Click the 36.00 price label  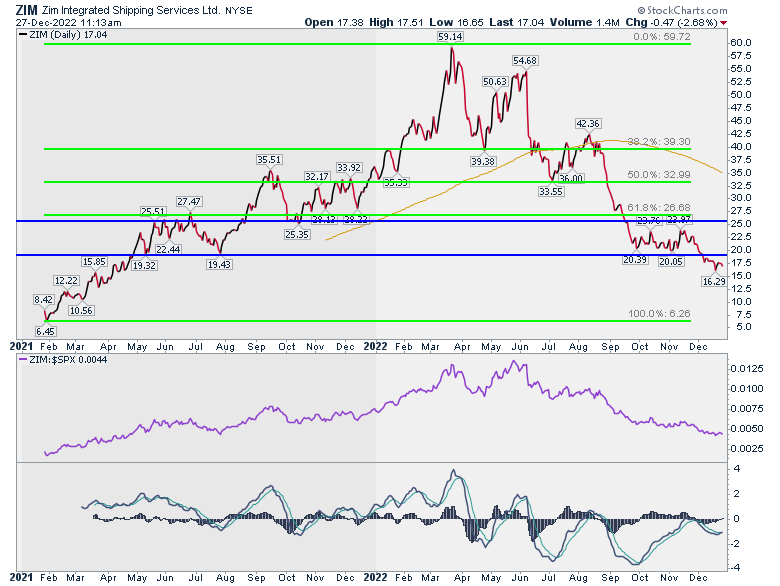tap(571, 179)
